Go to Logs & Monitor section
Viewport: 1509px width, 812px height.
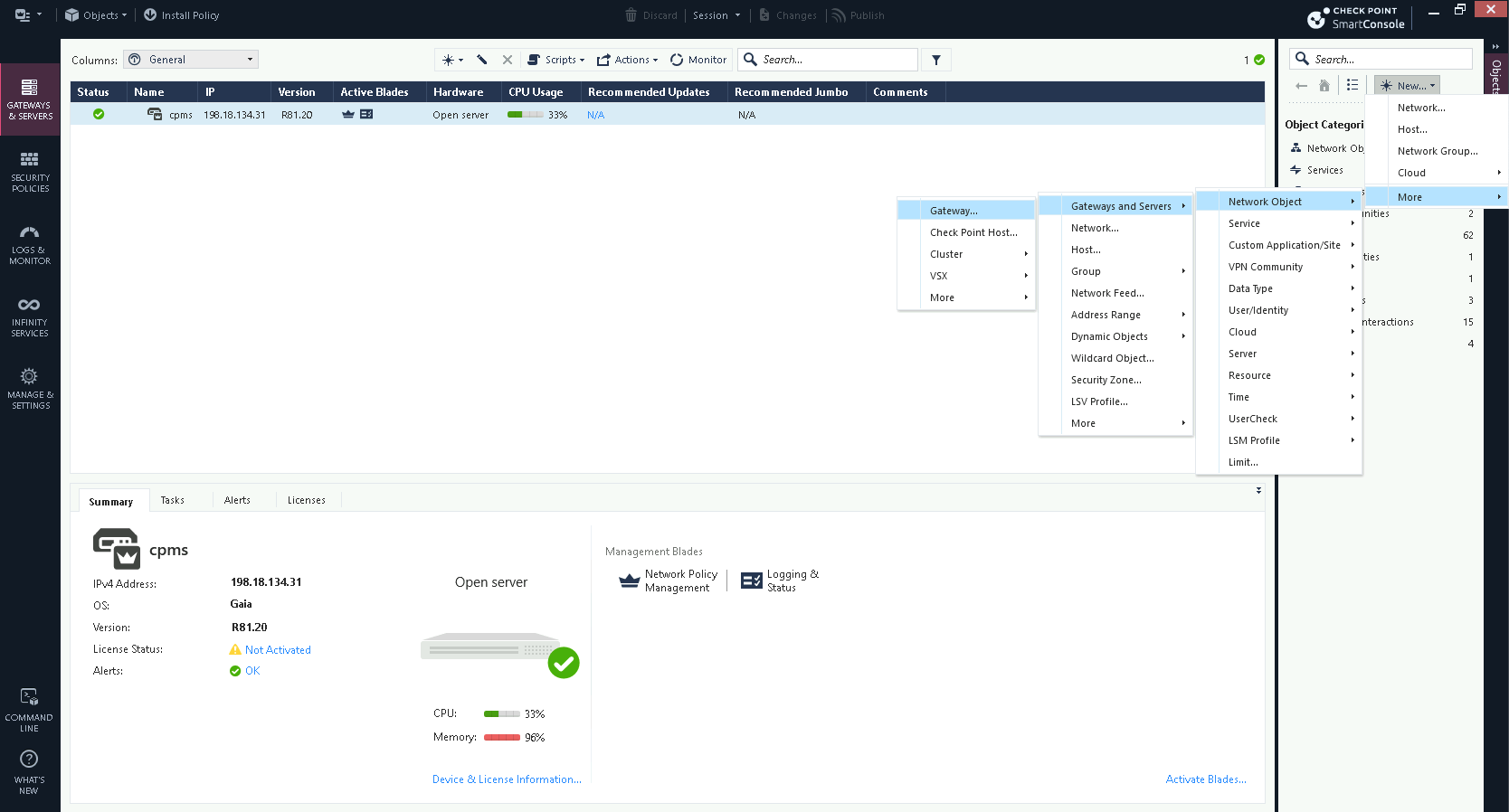(30, 243)
